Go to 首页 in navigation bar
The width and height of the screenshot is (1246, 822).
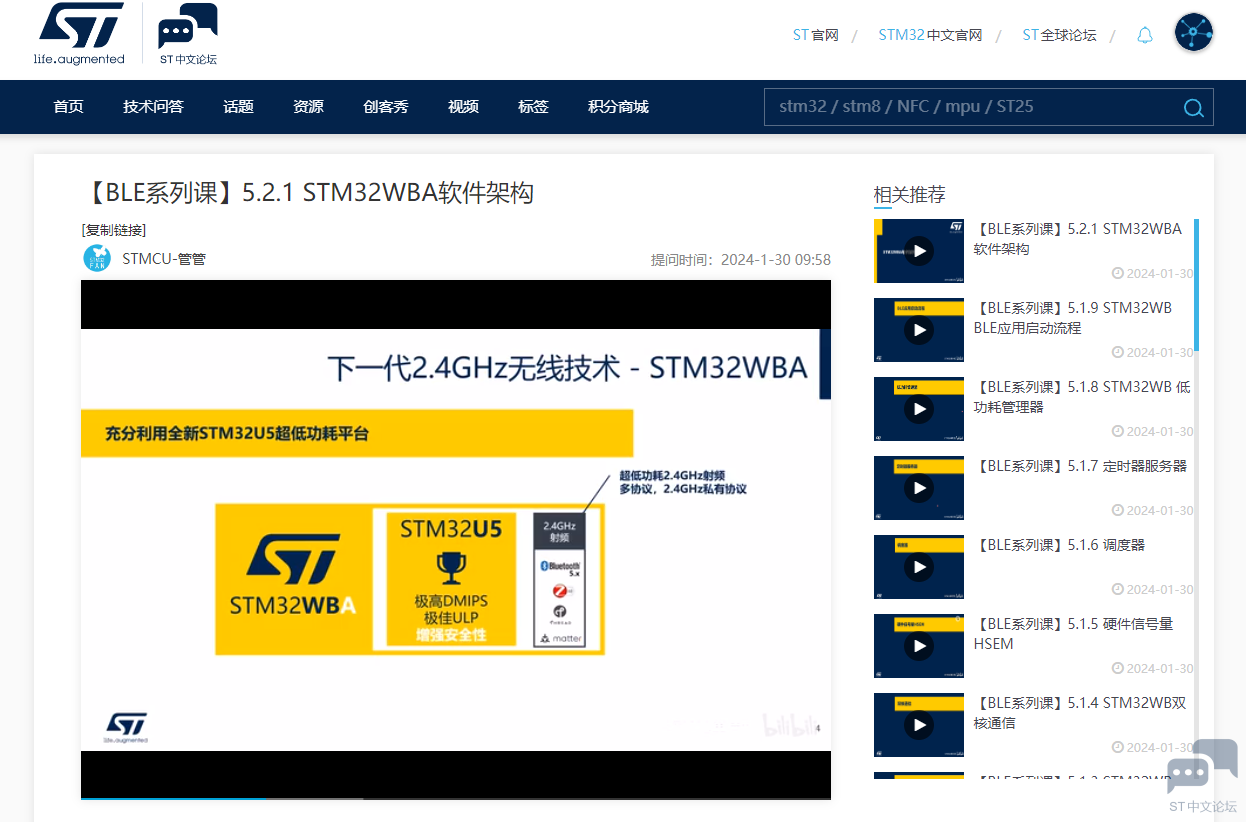point(68,107)
